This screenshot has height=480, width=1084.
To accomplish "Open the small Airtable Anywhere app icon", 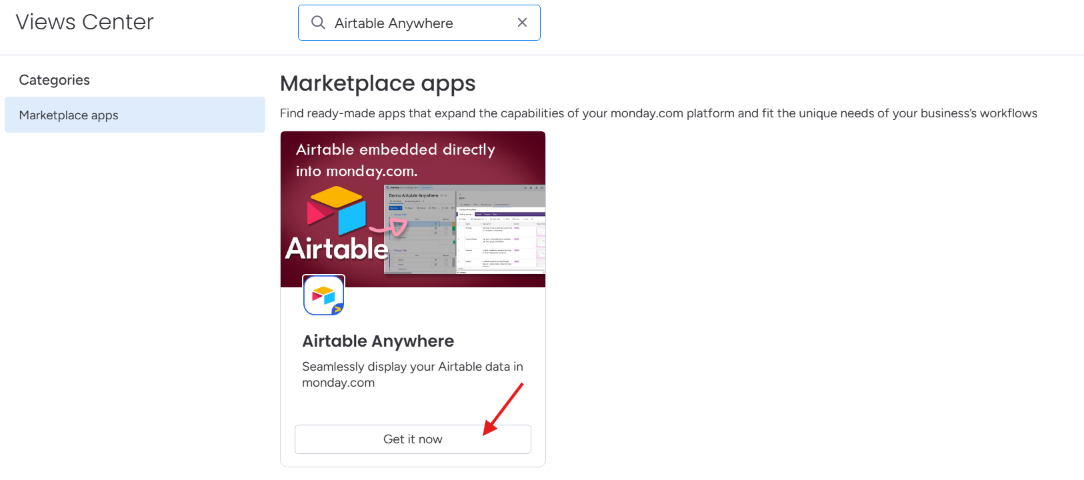I will pos(324,295).
